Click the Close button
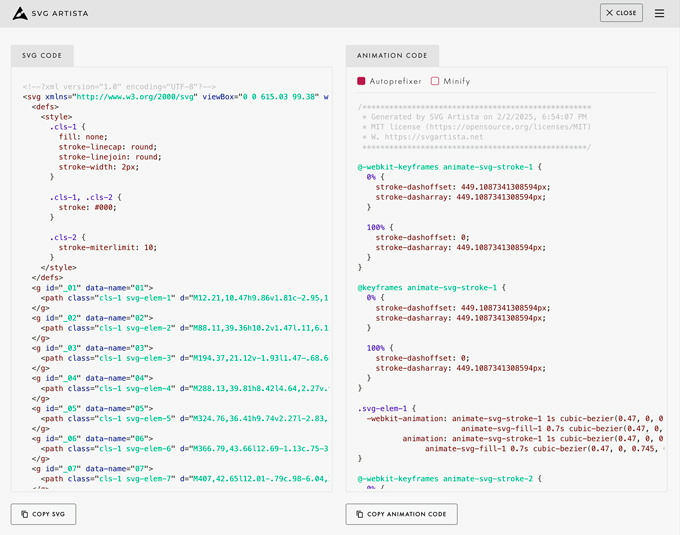 click(x=621, y=13)
